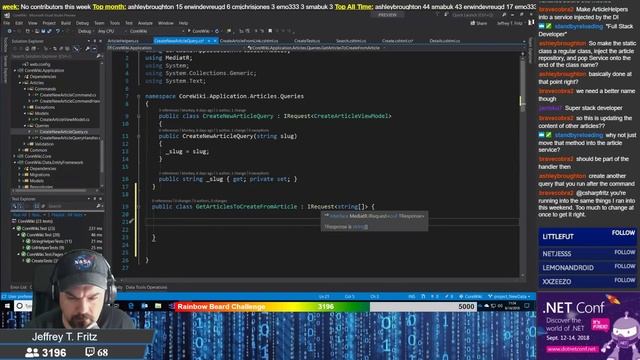Collapse the Queries folder node
640x360 pixels.
(x=25, y=126)
